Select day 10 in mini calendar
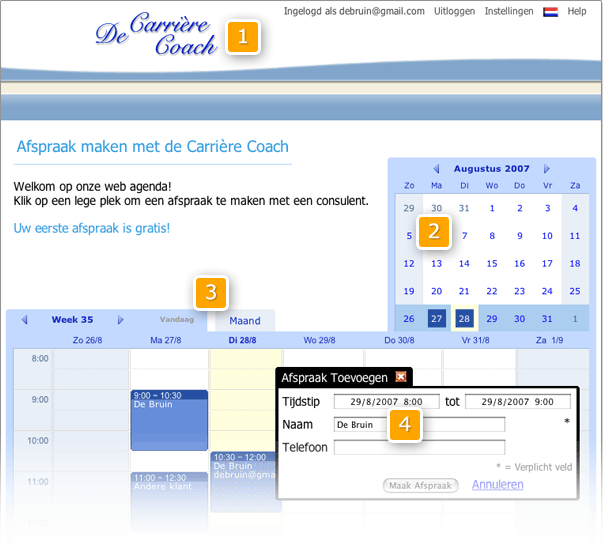The height and width of the screenshot is (547, 605). click(547, 236)
